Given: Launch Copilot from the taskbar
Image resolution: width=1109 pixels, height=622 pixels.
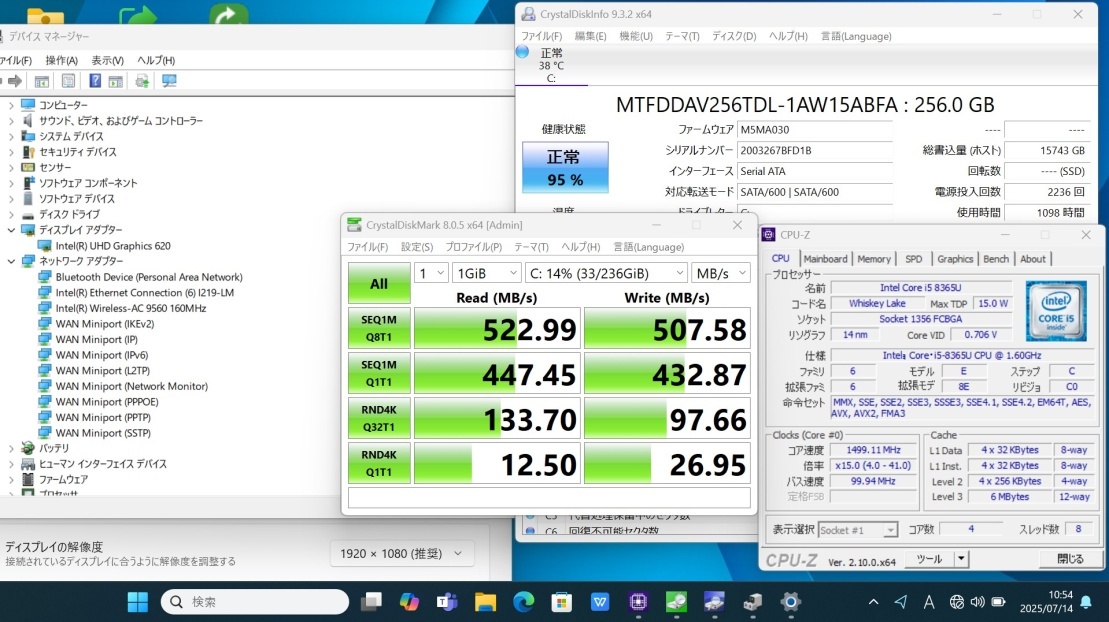Looking at the screenshot, I should pyautogui.click(x=409, y=601).
